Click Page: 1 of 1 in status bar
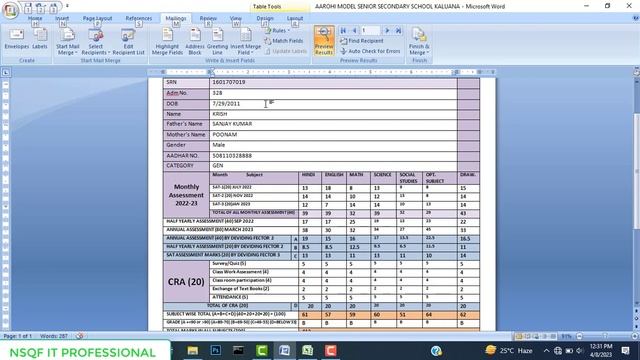 [18, 336]
